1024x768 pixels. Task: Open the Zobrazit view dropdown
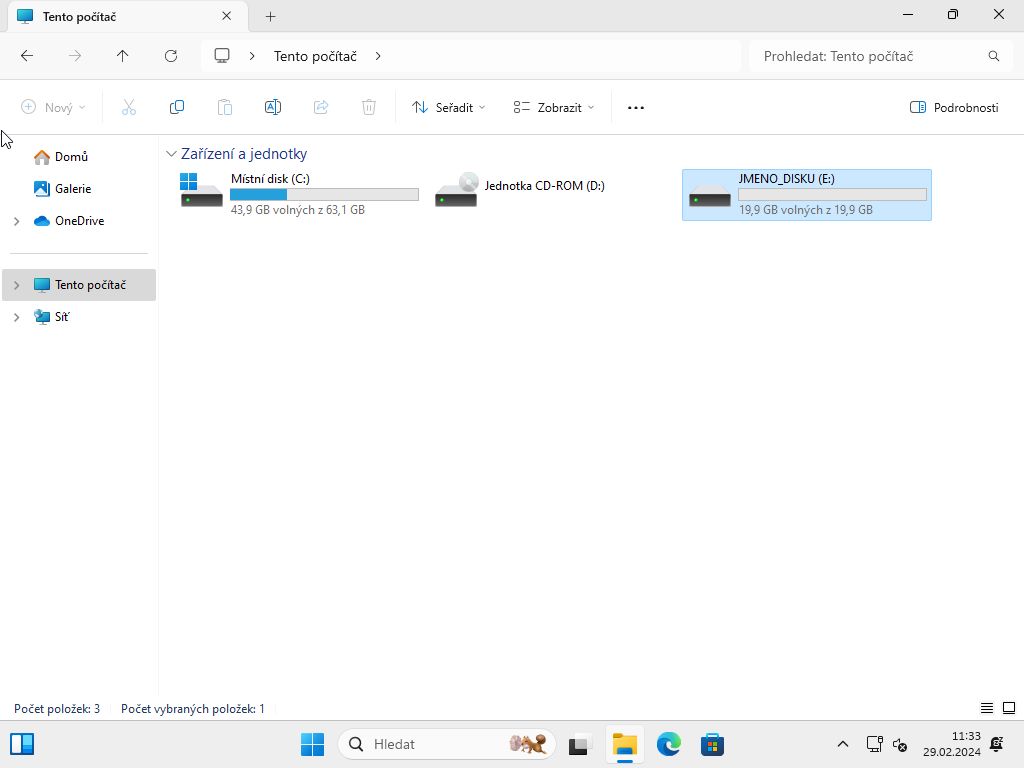553,107
